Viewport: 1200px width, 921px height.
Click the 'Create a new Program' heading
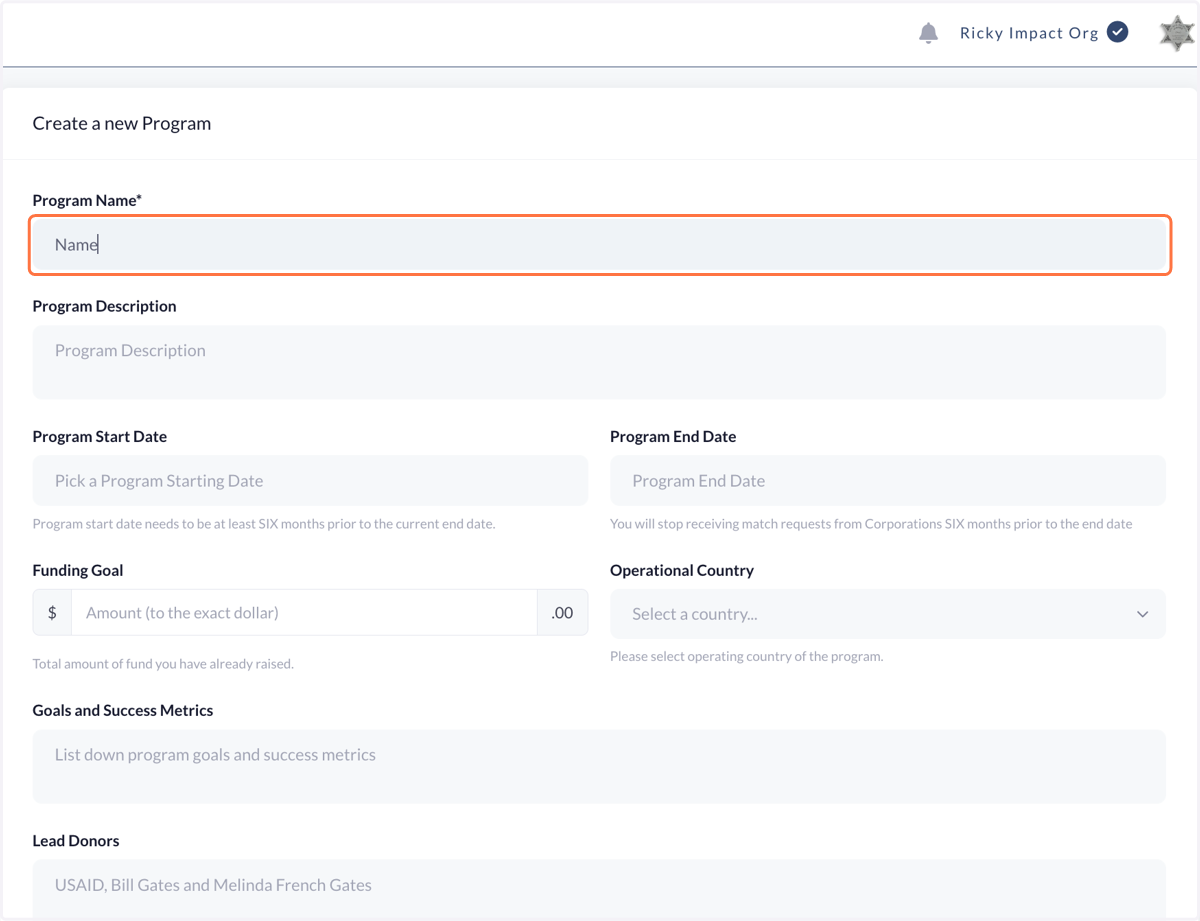(x=122, y=124)
